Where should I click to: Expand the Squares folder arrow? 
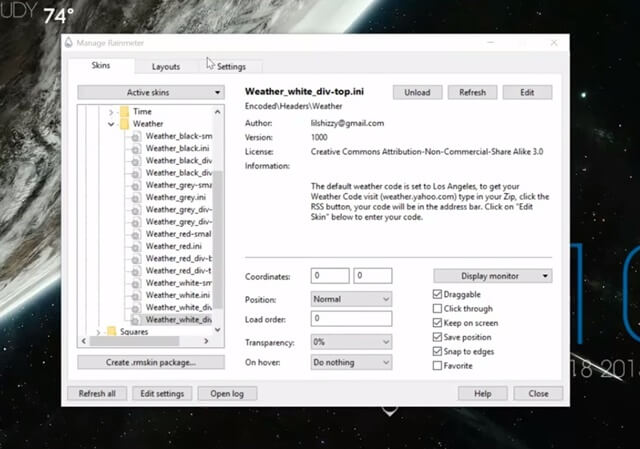[x=98, y=332]
